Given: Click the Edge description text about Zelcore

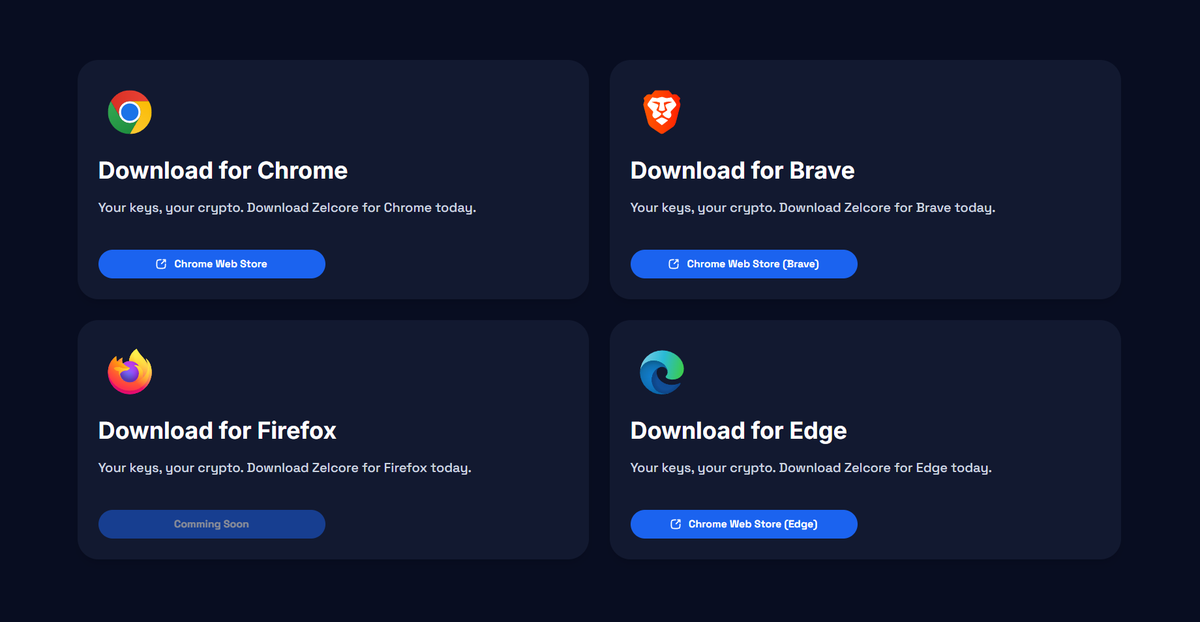Looking at the screenshot, I should [x=810, y=467].
